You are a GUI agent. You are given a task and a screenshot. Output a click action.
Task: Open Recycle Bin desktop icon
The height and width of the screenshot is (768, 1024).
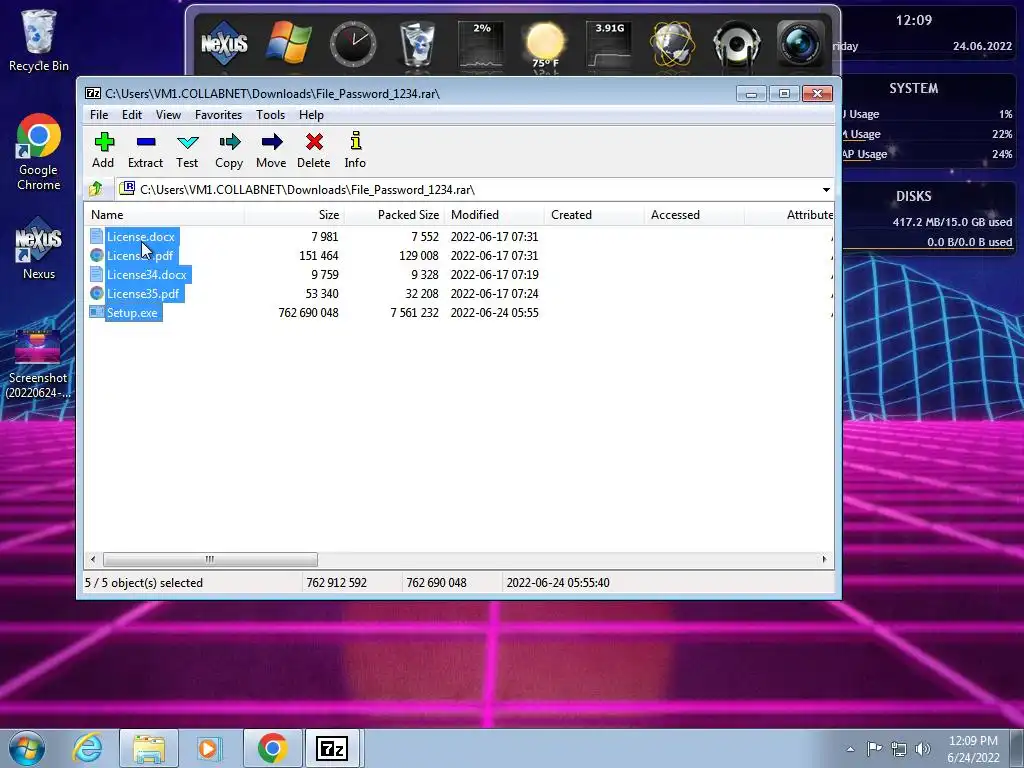click(x=39, y=40)
